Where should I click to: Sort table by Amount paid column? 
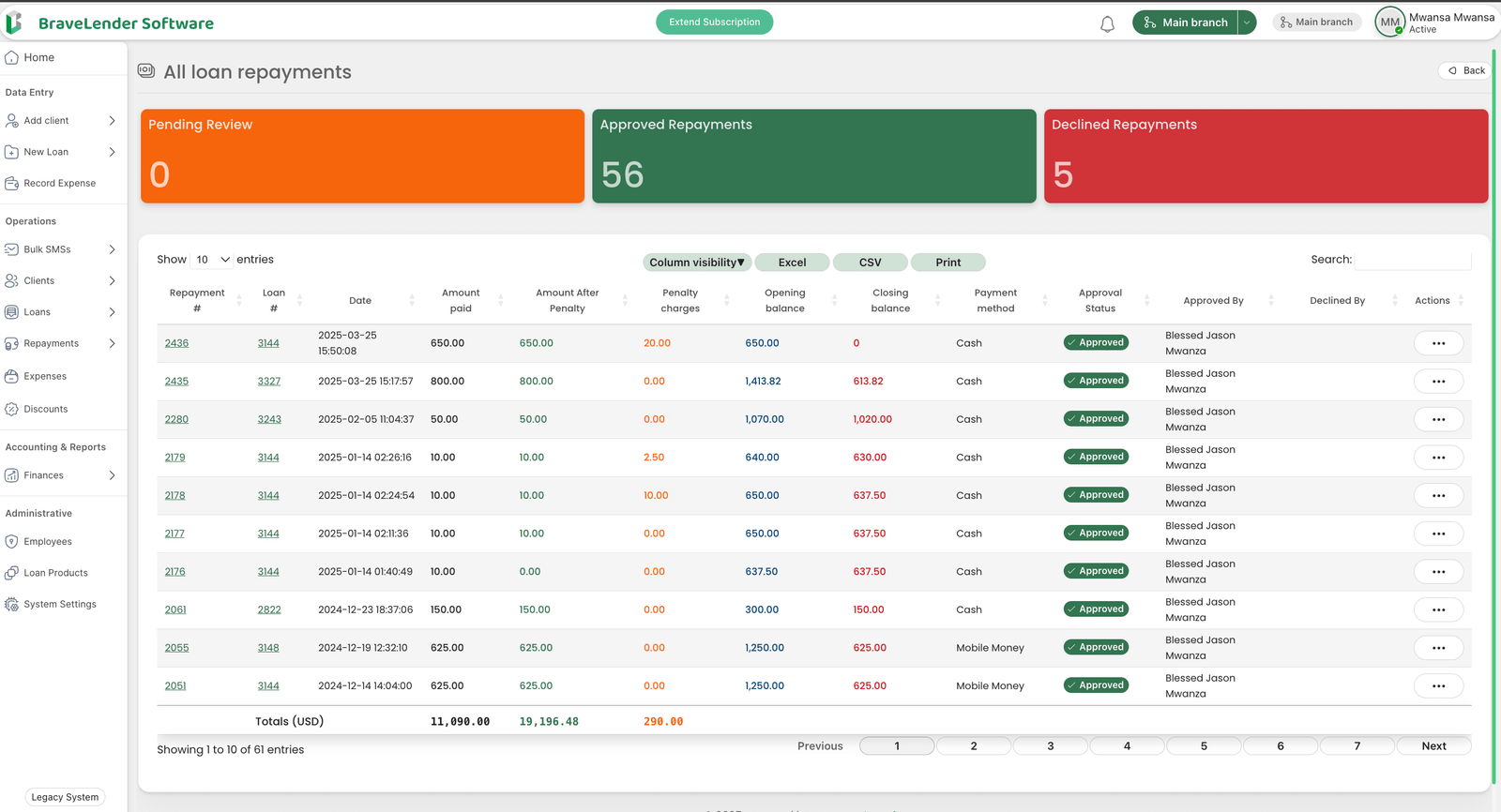click(x=461, y=301)
